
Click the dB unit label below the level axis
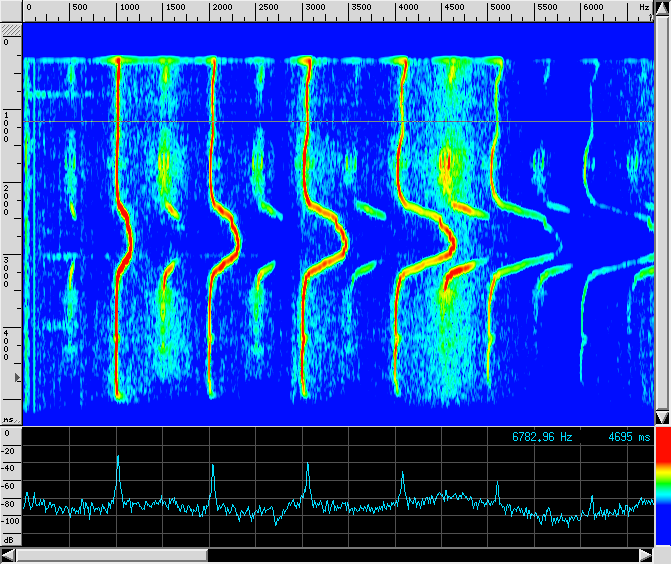(x=8, y=539)
